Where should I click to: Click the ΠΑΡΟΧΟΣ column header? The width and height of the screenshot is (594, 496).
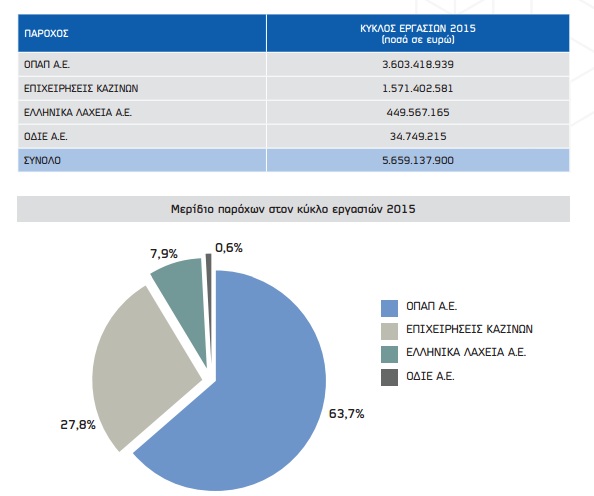[142, 33]
